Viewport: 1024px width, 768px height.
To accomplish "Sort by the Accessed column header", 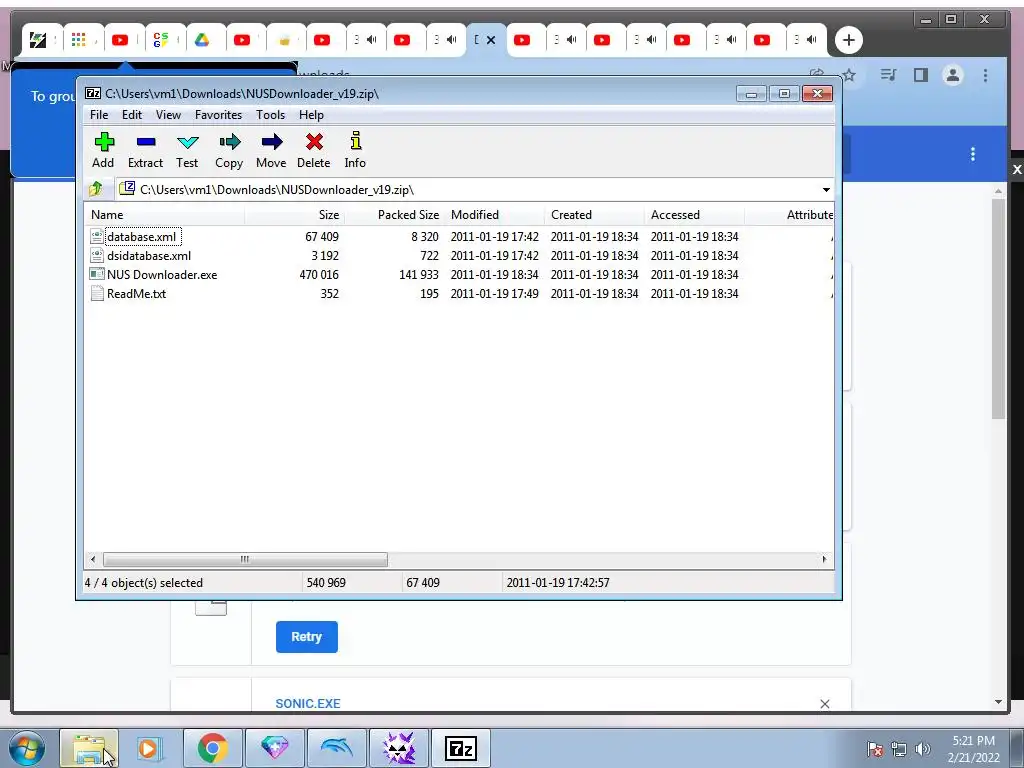I will tap(694, 215).
